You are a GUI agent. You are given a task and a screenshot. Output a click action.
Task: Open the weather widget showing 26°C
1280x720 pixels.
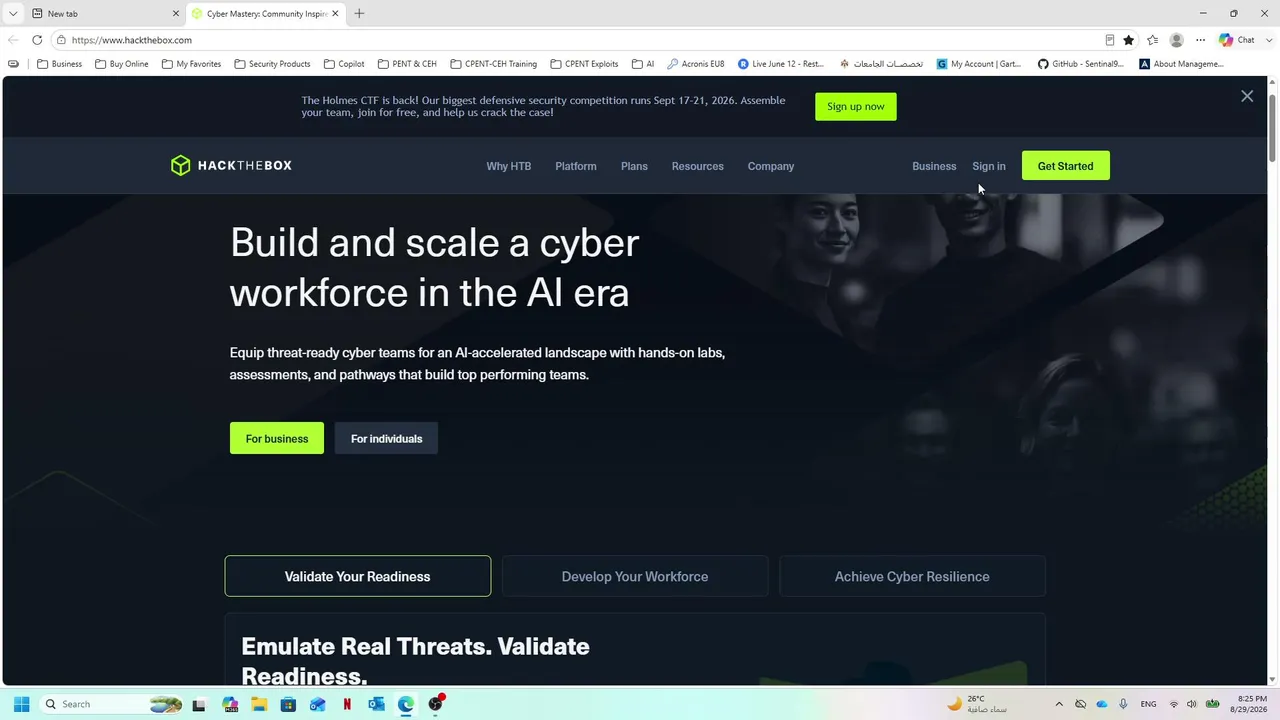tap(977, 704)
